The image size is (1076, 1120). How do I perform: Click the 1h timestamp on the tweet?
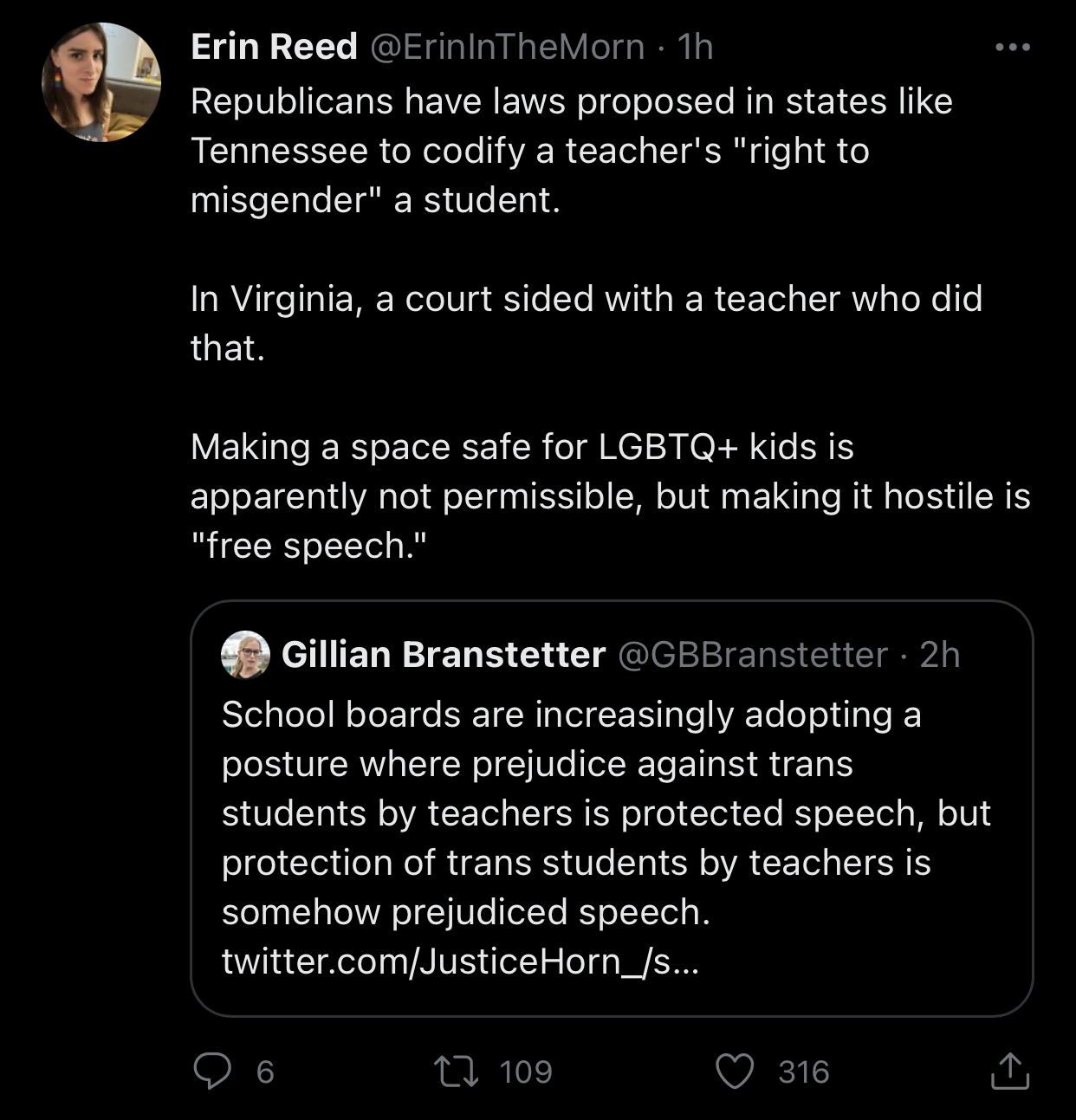[695, 47]
